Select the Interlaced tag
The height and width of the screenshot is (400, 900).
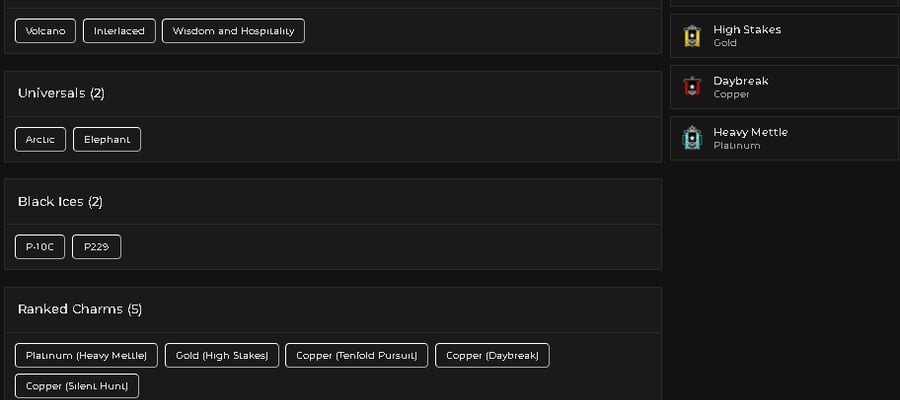(x=119, y=31)
